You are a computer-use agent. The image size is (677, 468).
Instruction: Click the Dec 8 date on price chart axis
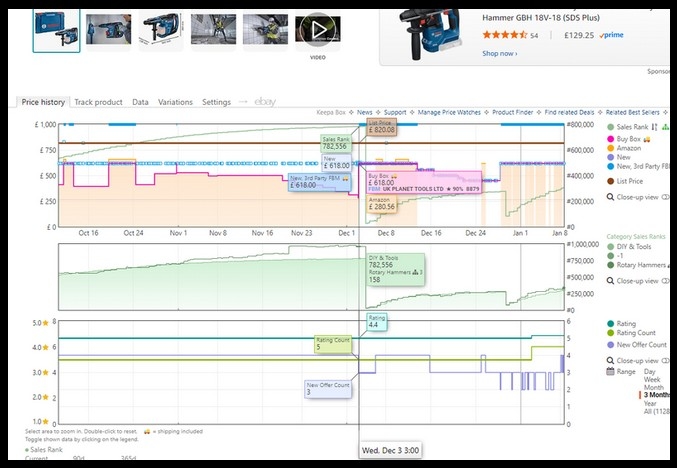pos(386,233)
